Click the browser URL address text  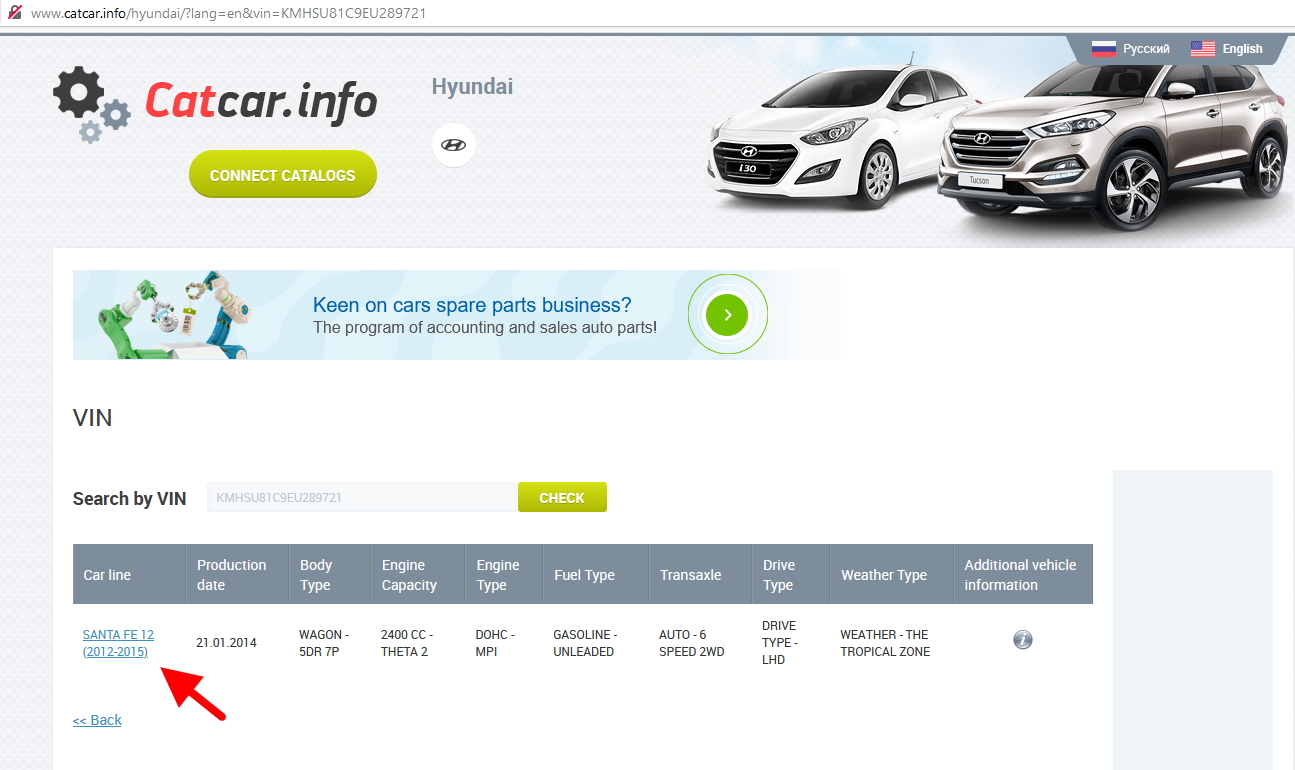228,13
